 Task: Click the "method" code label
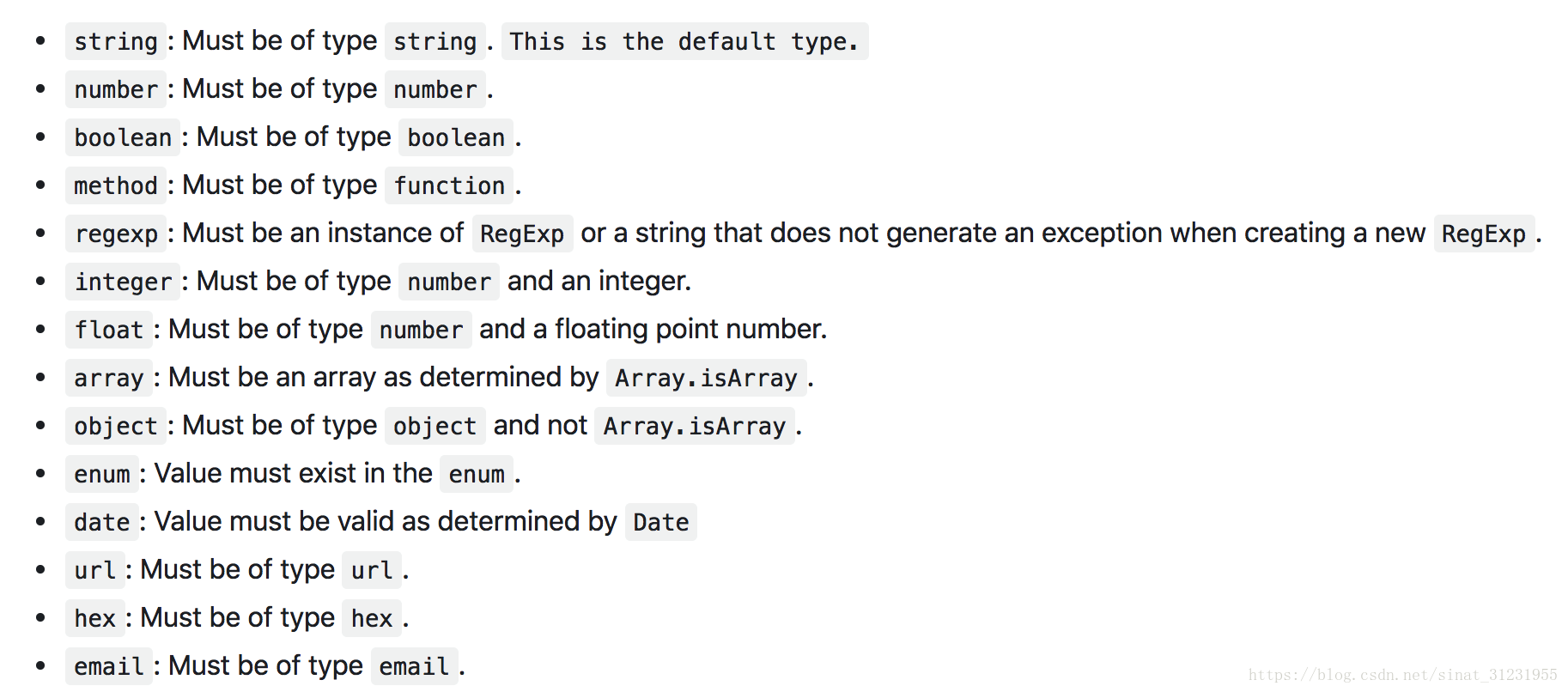tap(116, 185)
